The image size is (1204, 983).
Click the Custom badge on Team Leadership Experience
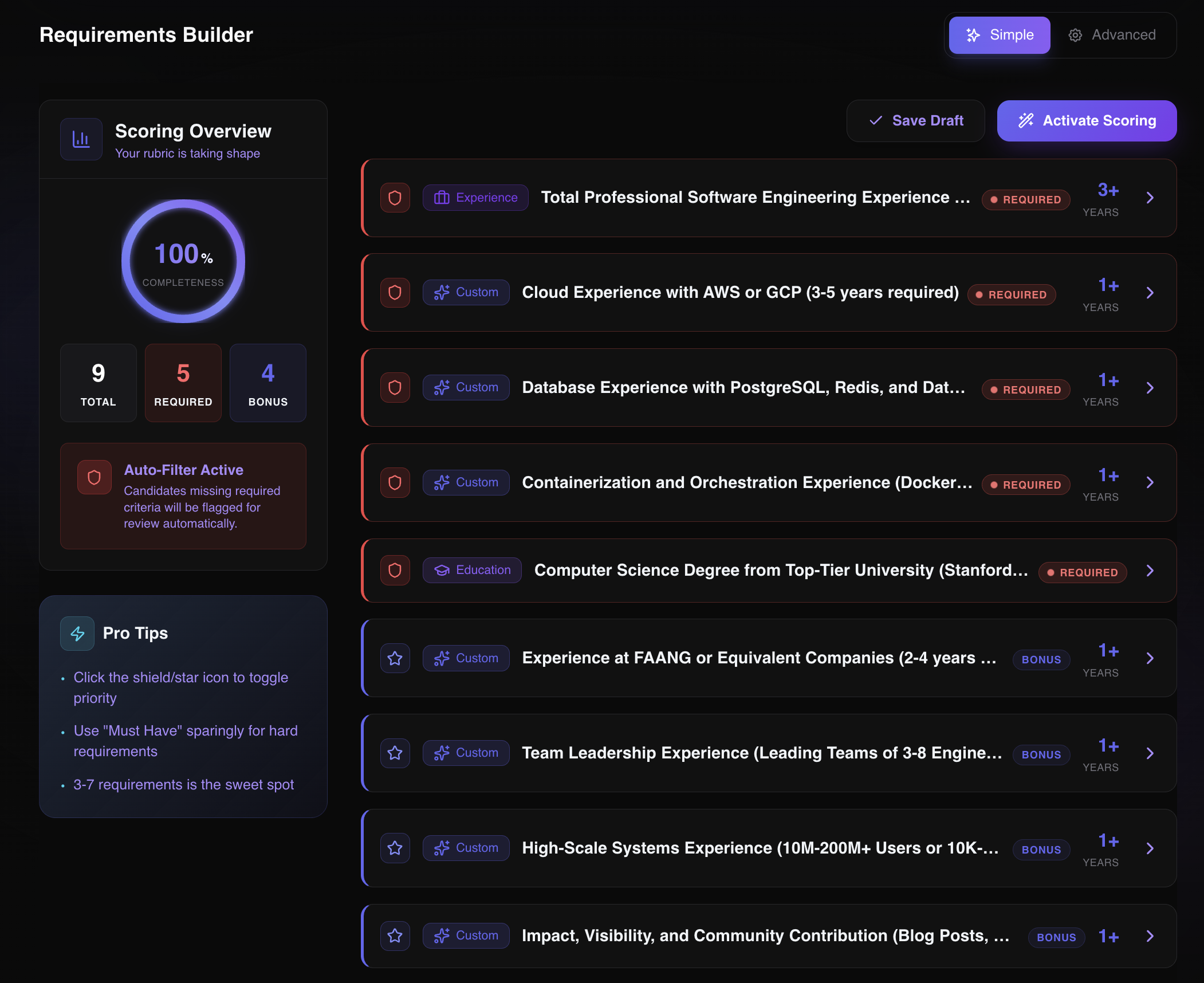[x=466, y=753]
